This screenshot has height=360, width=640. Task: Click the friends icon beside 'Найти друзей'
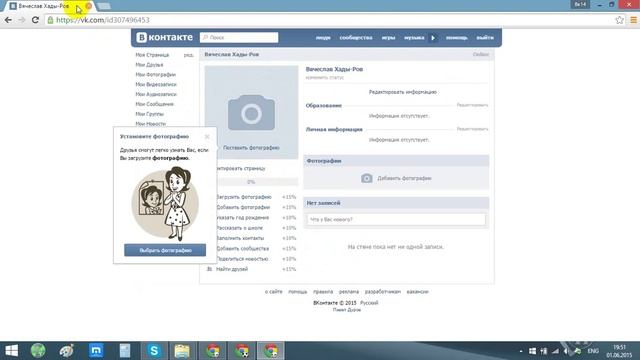coord(209,269)
